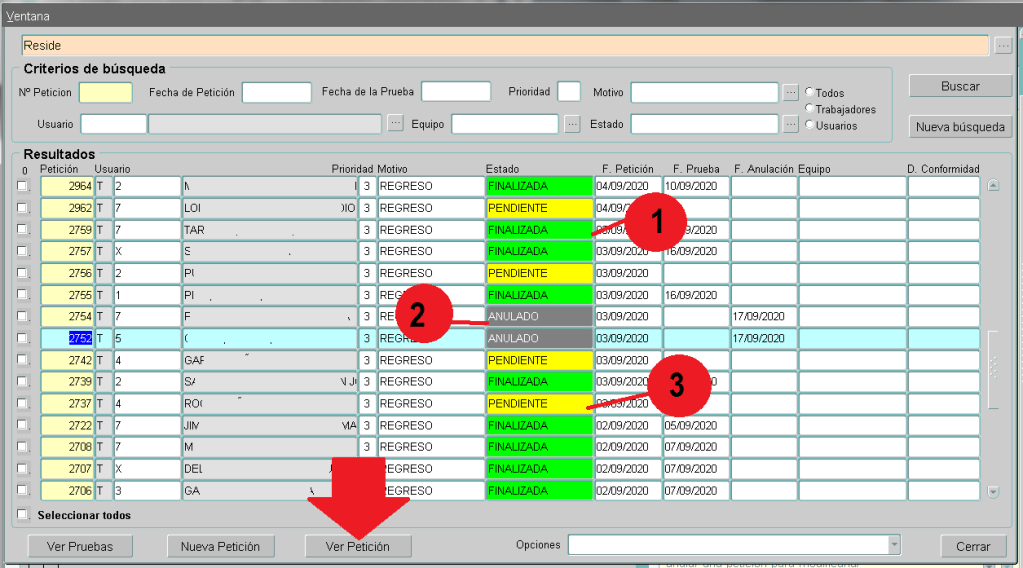Tick checkbox for petition 2964 row

pos(23,186)
